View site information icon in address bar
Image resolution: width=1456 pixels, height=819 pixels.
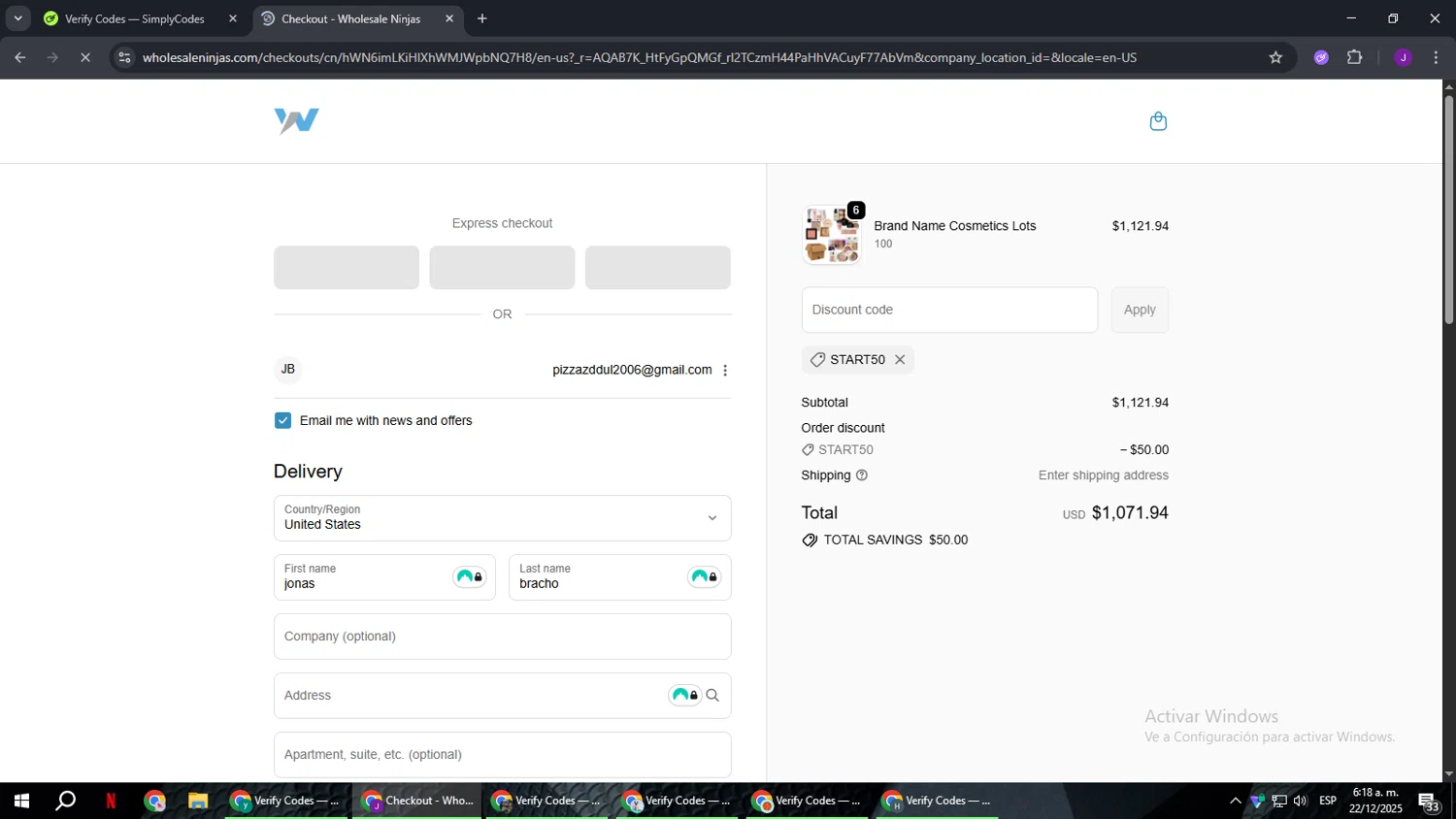coord(124,57)
